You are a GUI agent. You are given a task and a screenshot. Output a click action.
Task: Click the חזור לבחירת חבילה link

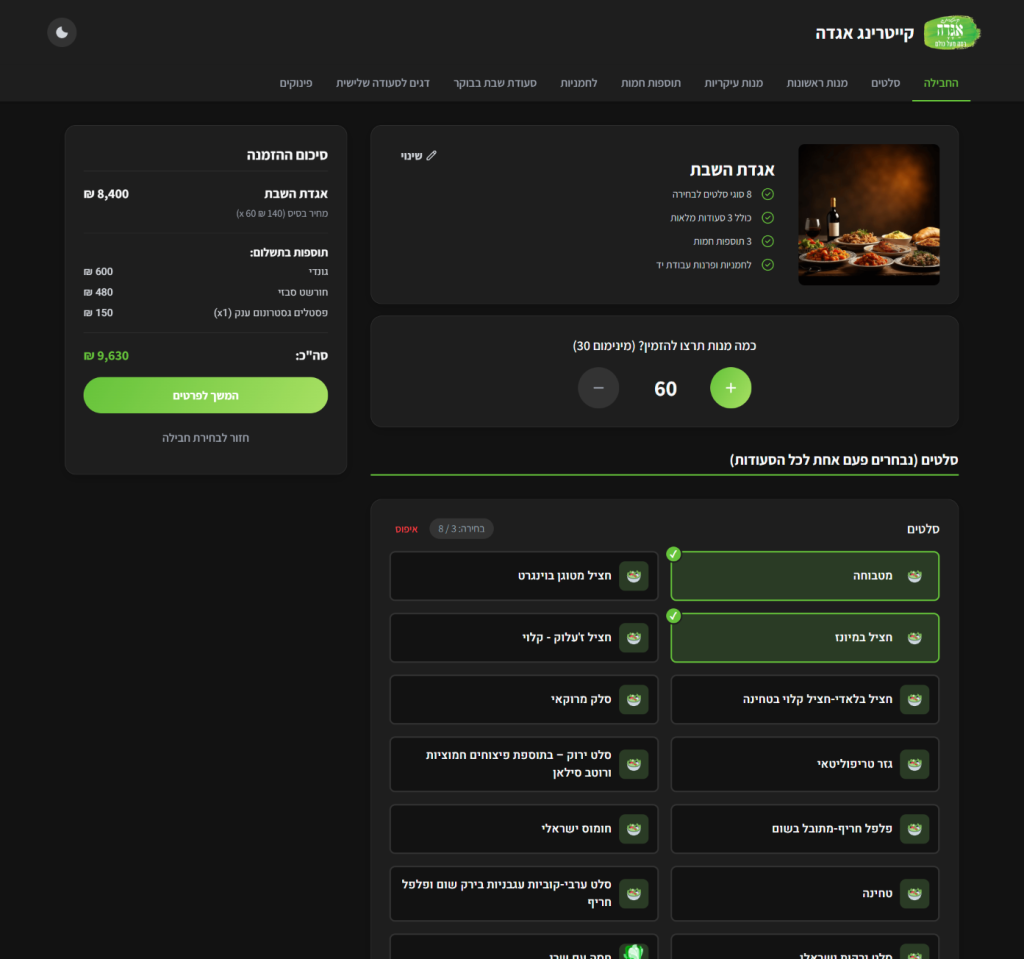206,438
